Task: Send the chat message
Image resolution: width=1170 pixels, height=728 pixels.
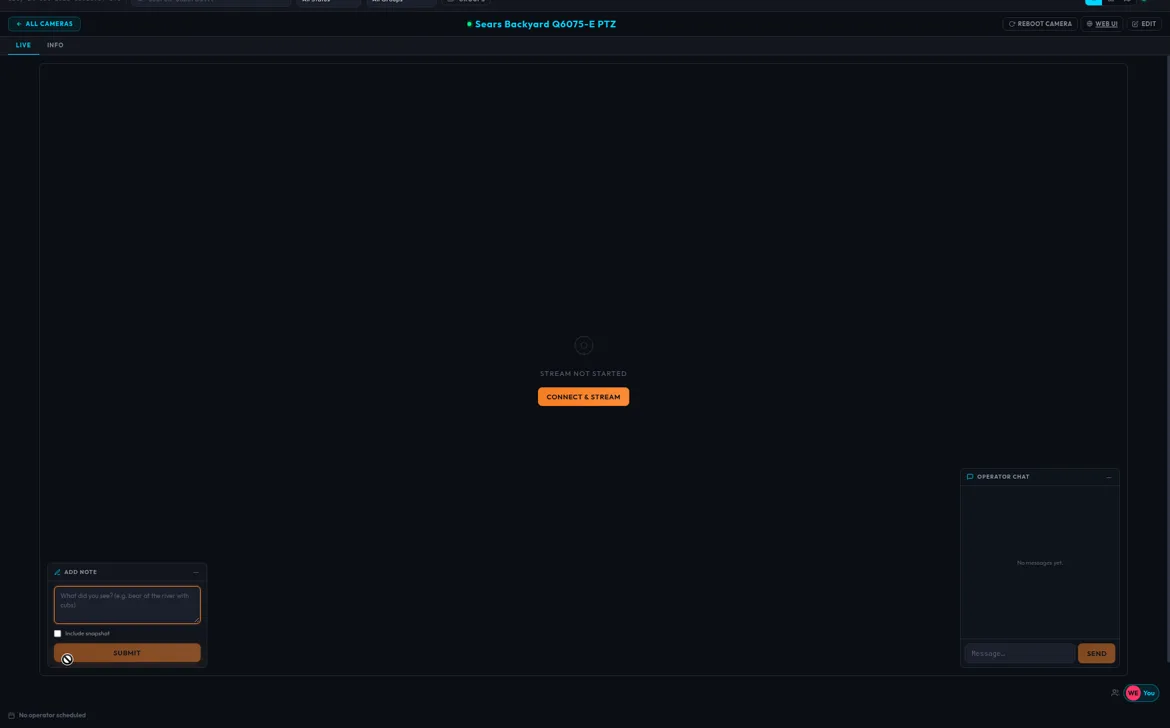Action: point(1096,653)
